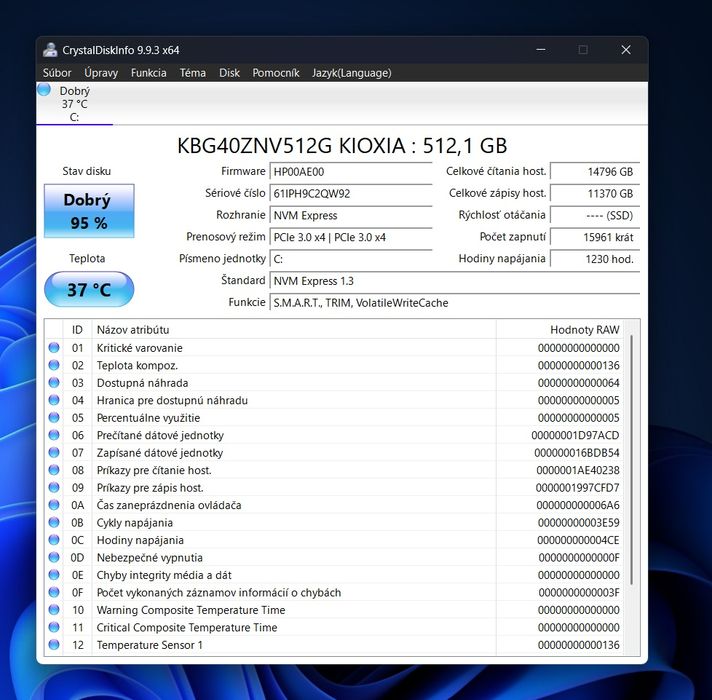The height and width of the screenshot is (700, 712).
Task: Click status orb for Prečítané dátové jednotky
Action: (x=54, y=435)
